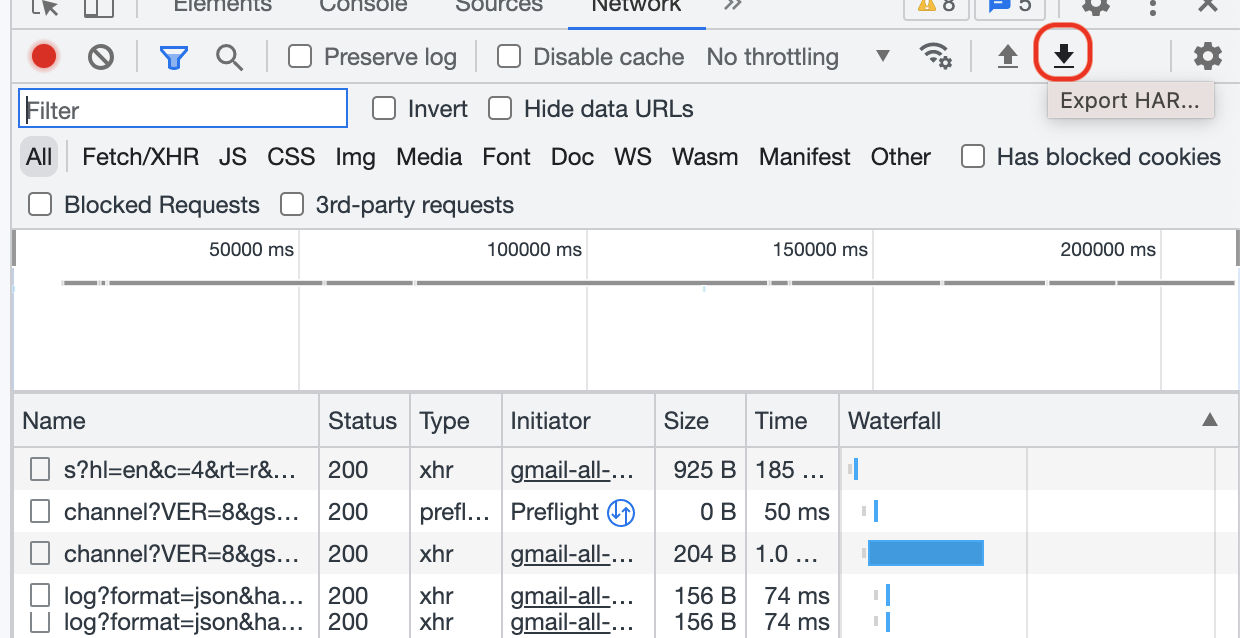Viewport: 1240px width, 638px height.
Task: Toggle Waterfall sort arrow
Action: tap(1210, 420)
